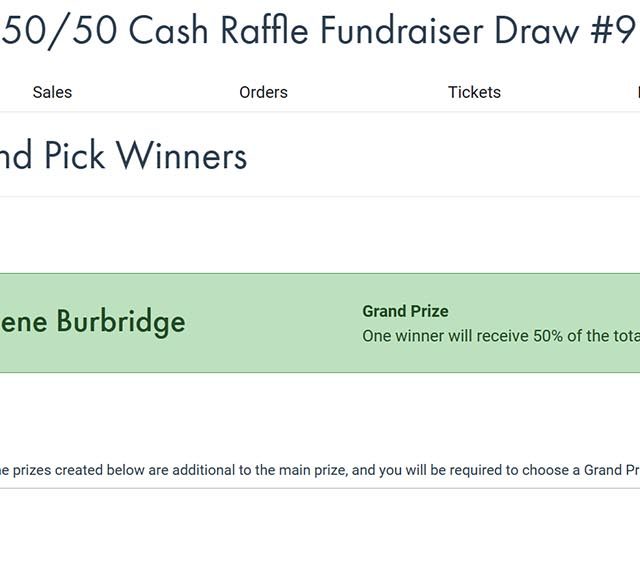Switch to the Orders tab
The height and width of the screenshot is (583, 640).
[x=263, y=92]
